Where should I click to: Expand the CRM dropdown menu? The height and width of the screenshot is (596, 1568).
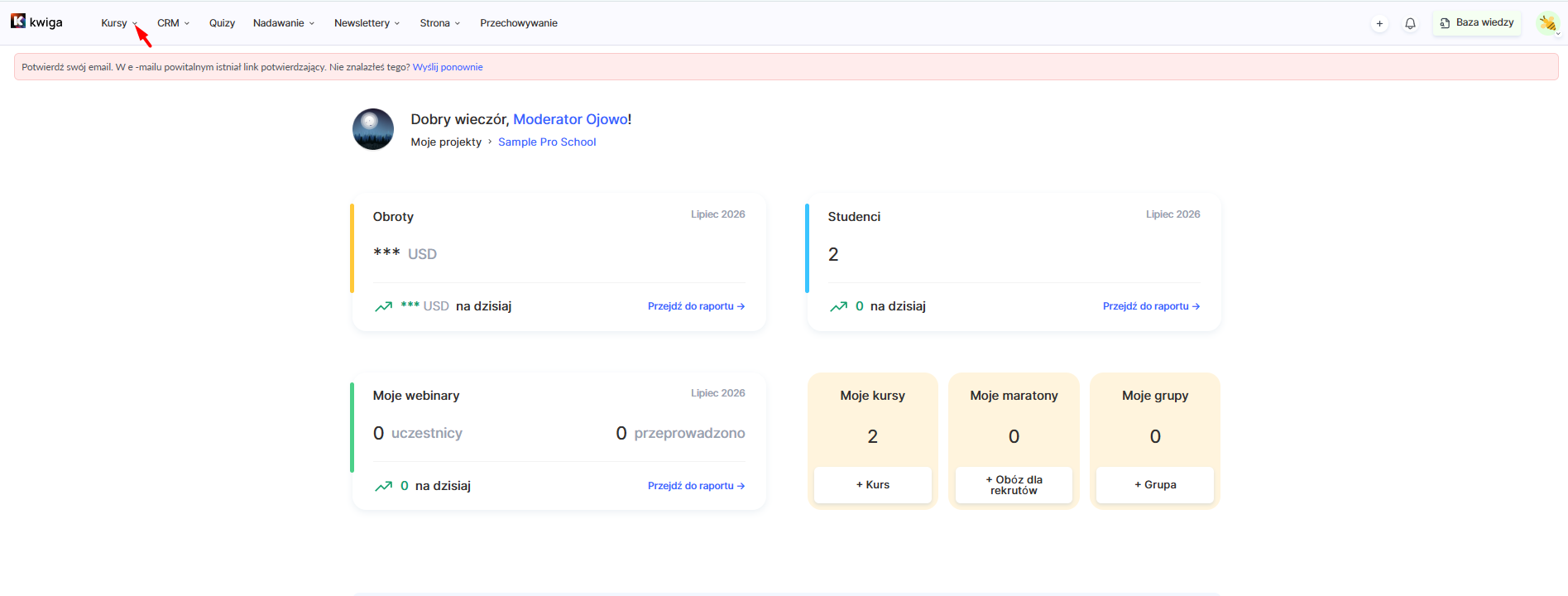coord(173,23)
